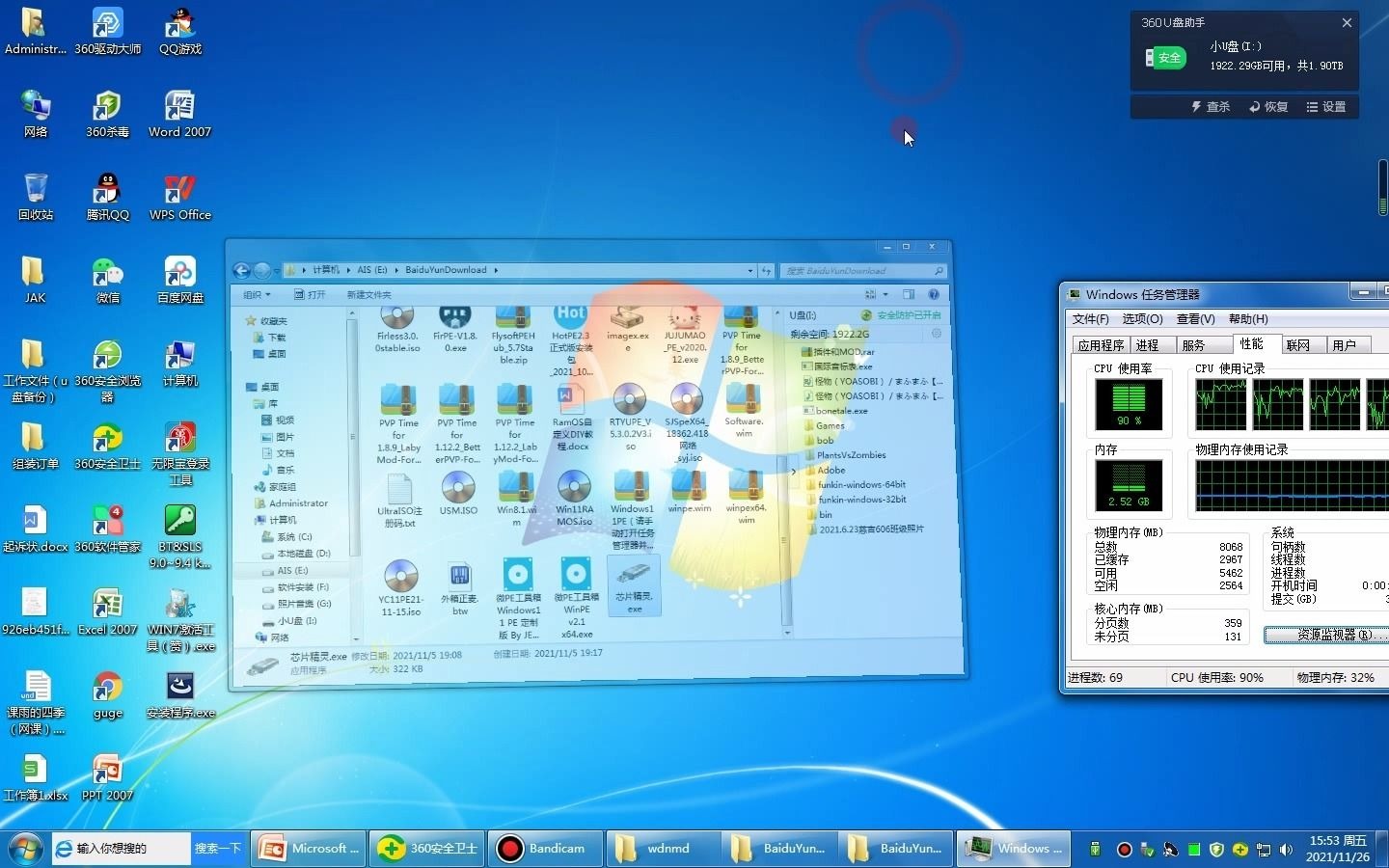1389x868 pixels.
Task: Click the Bandicam red record tray icon
Action: (x=1124, y=850)
